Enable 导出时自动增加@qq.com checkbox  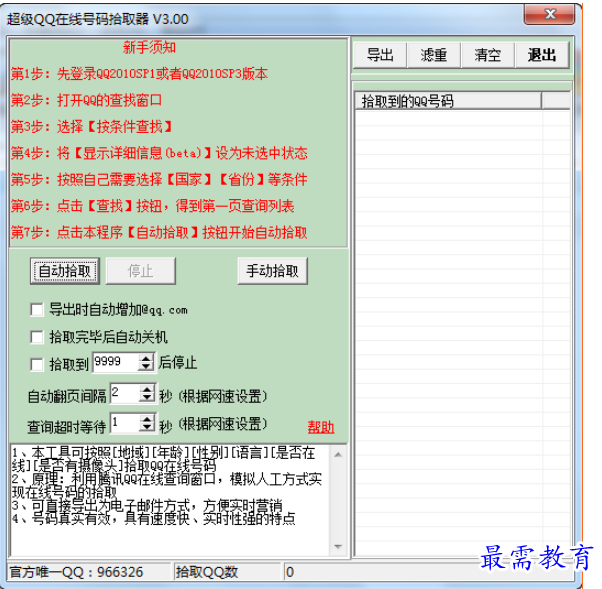coord(37,310)
